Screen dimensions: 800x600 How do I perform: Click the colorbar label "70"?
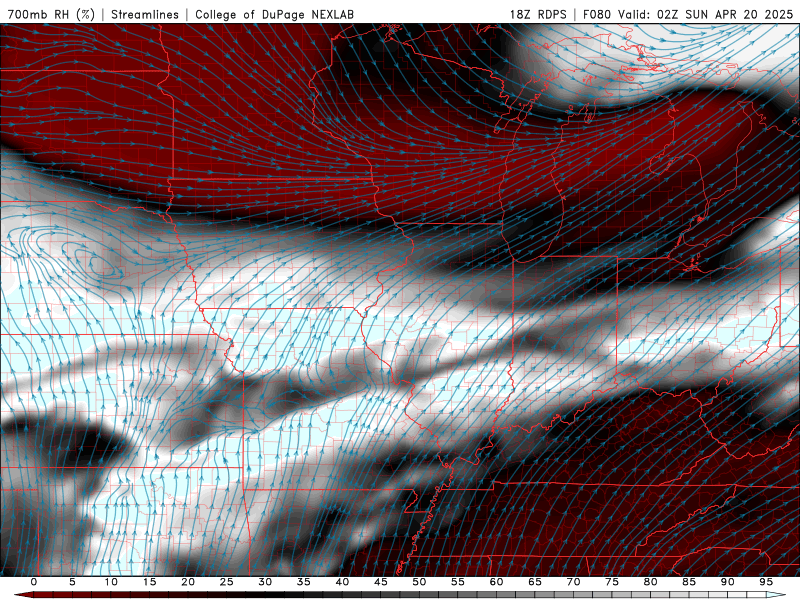coord(573,582)
